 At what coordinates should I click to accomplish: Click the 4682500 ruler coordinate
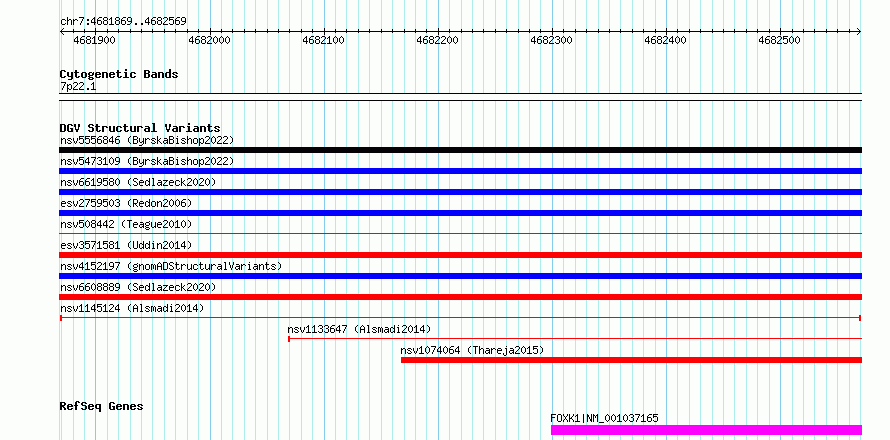pyautogui.click(x=779, y=40)
